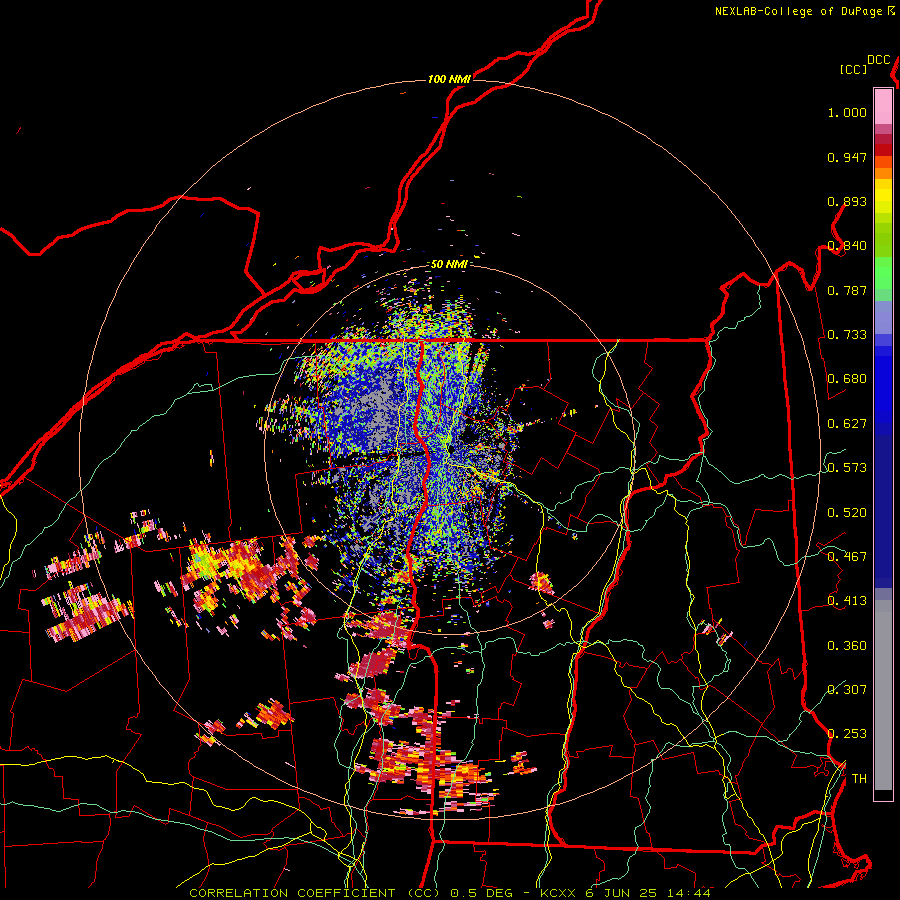Click the 0.627 scale value
900x900 pixels.
[x=847, y=424]
